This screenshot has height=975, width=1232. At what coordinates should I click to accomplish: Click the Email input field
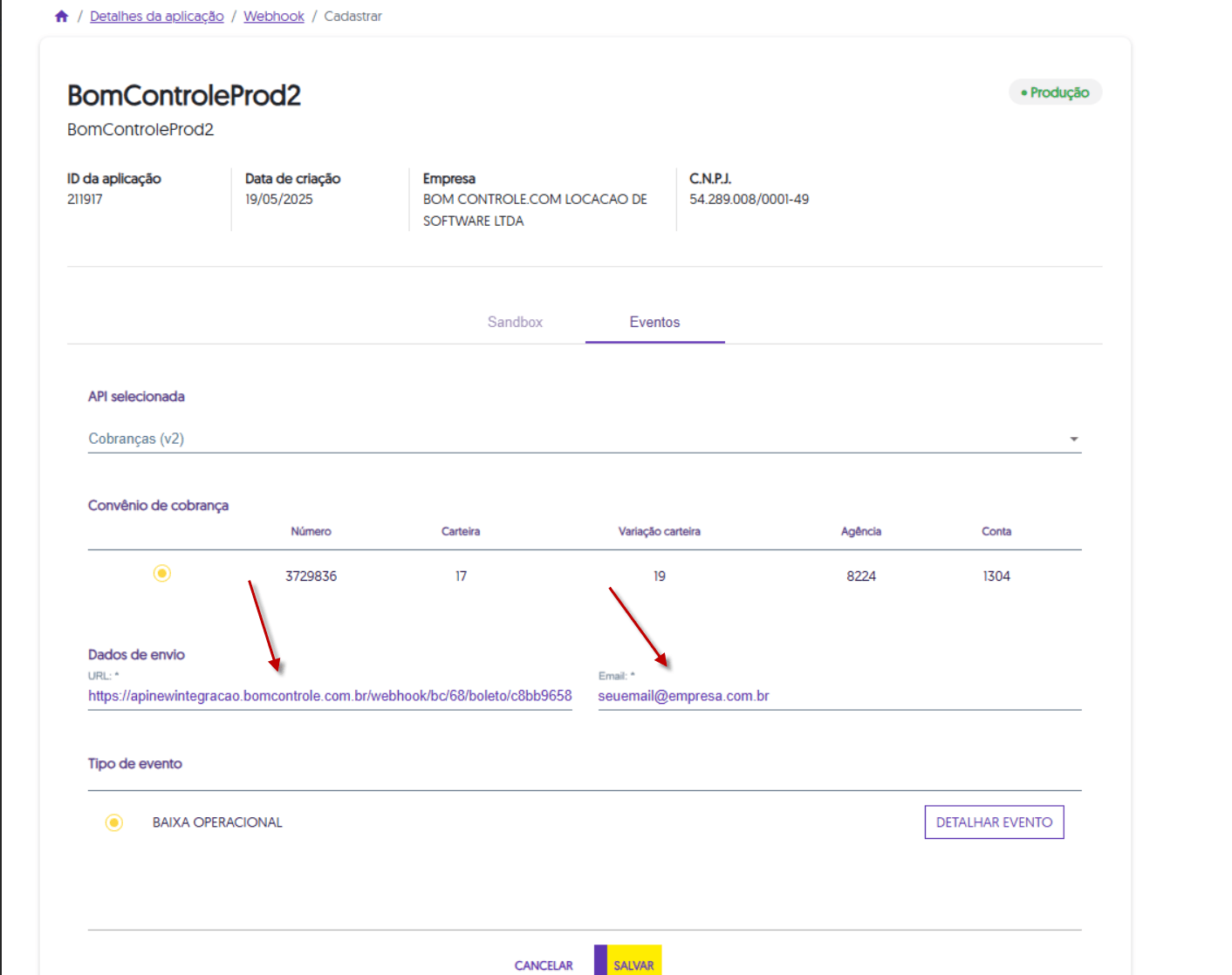coord(839,696)
